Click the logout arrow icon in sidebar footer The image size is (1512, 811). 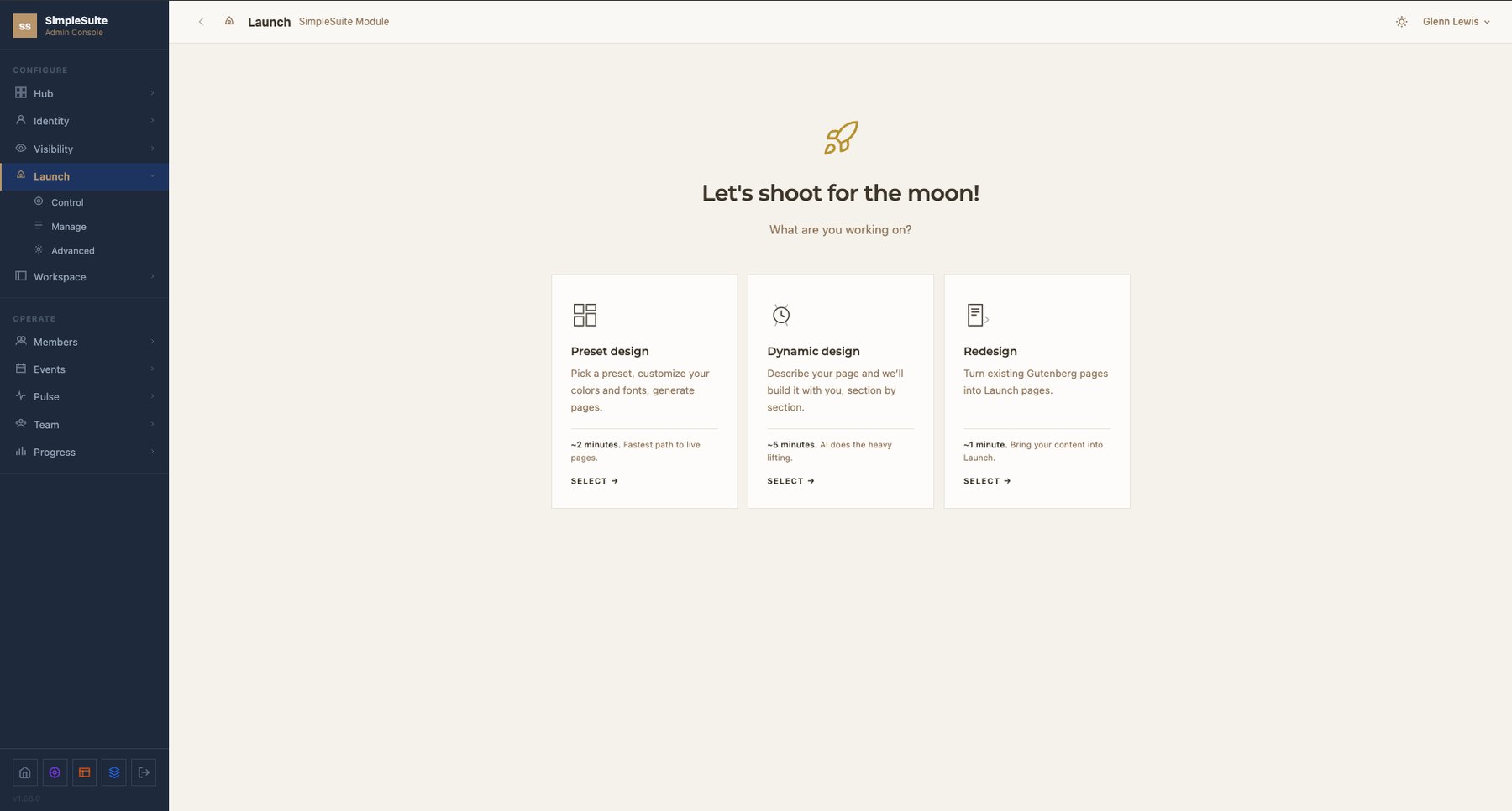click(x=144, y=772)
